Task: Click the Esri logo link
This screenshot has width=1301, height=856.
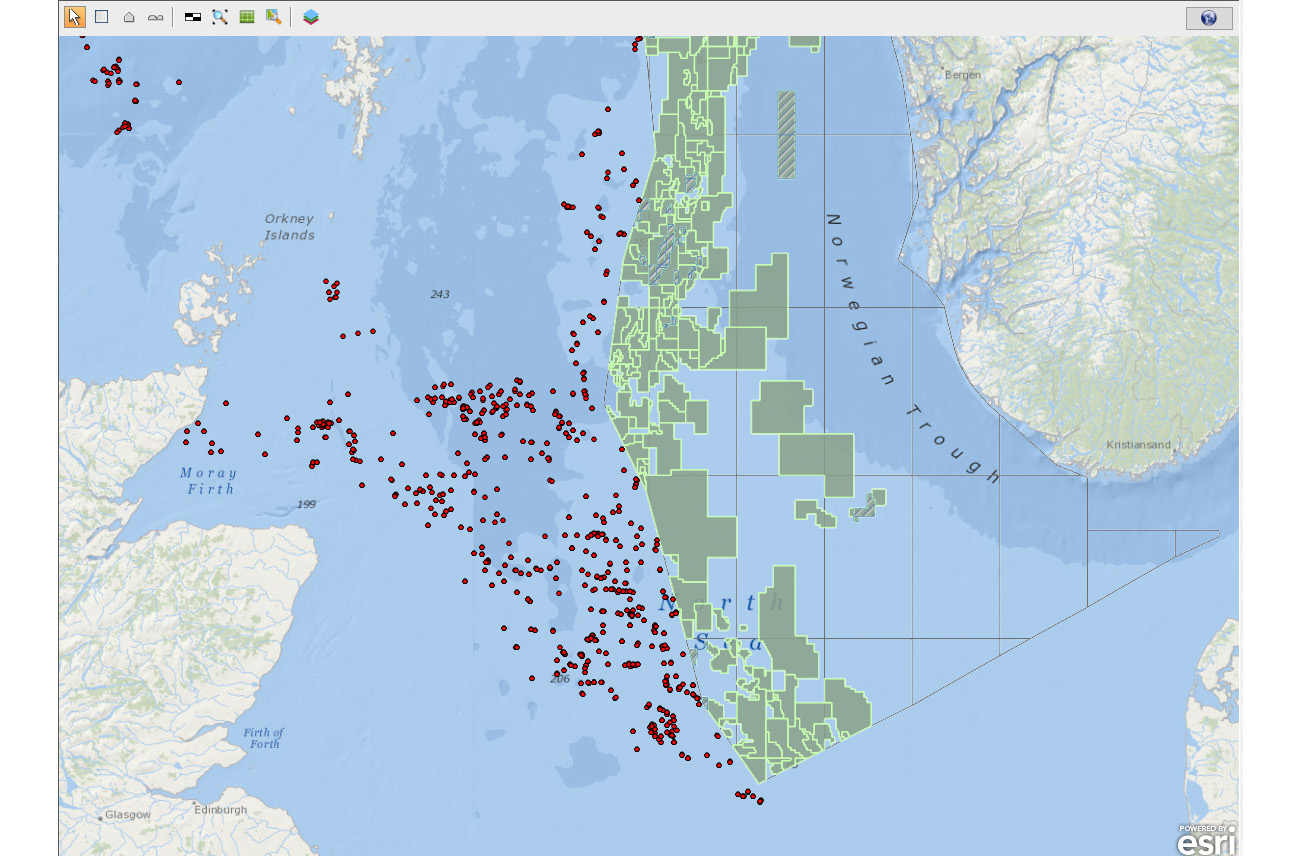Action: (x=1206, y=840)
